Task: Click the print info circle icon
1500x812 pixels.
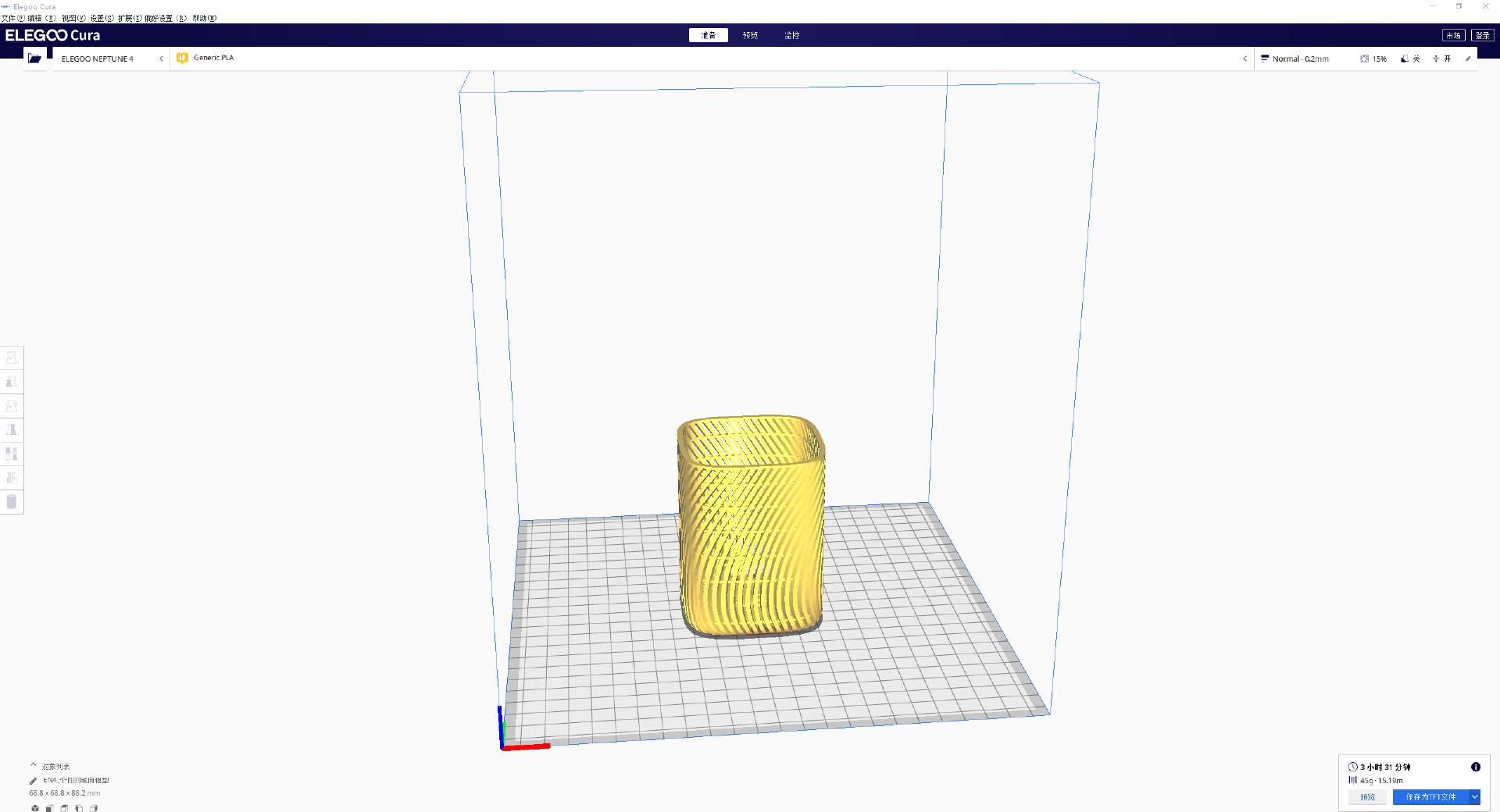Action: click(x=1476, y=767)
